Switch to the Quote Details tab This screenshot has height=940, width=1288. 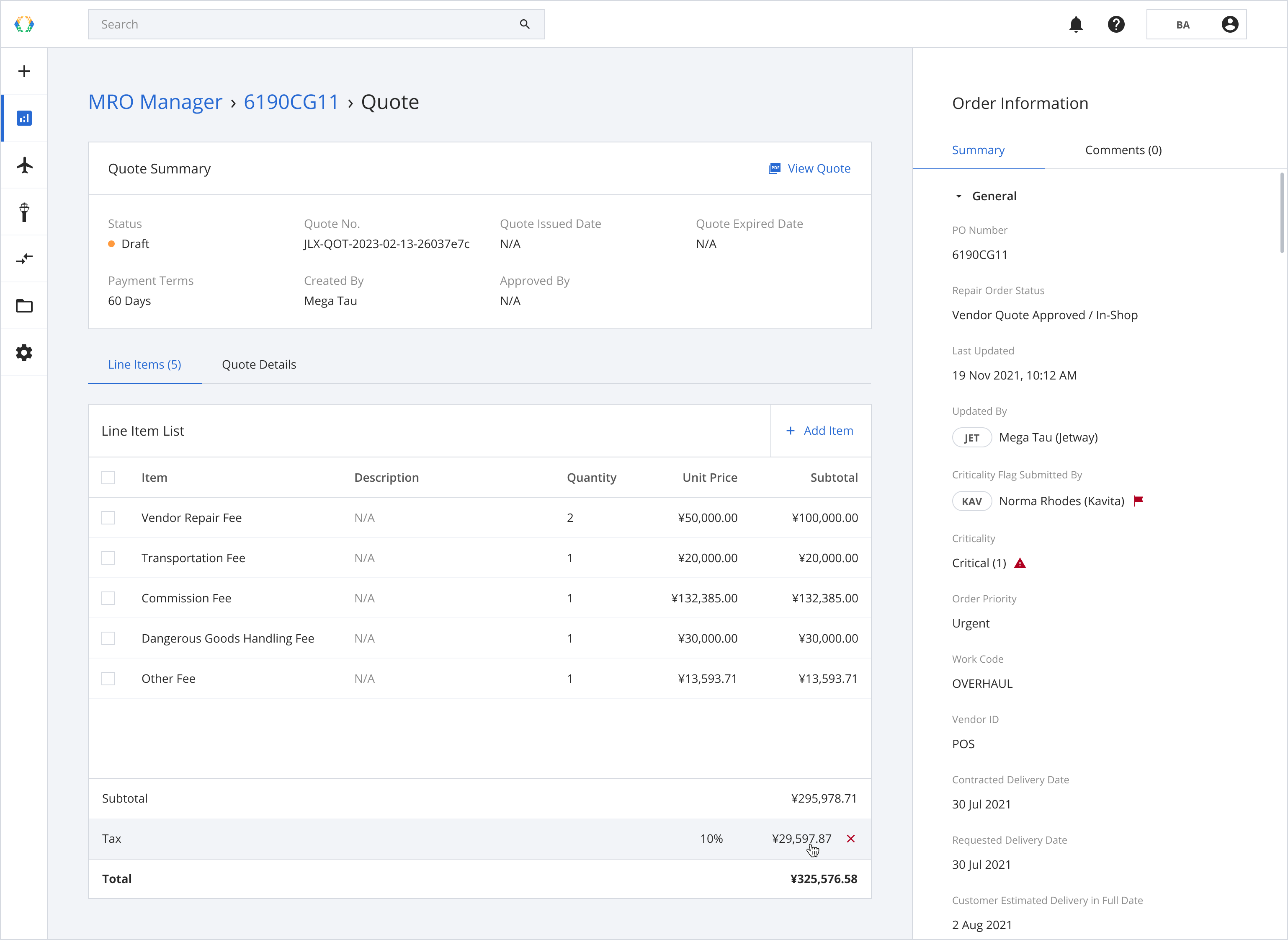pos(259,365)
